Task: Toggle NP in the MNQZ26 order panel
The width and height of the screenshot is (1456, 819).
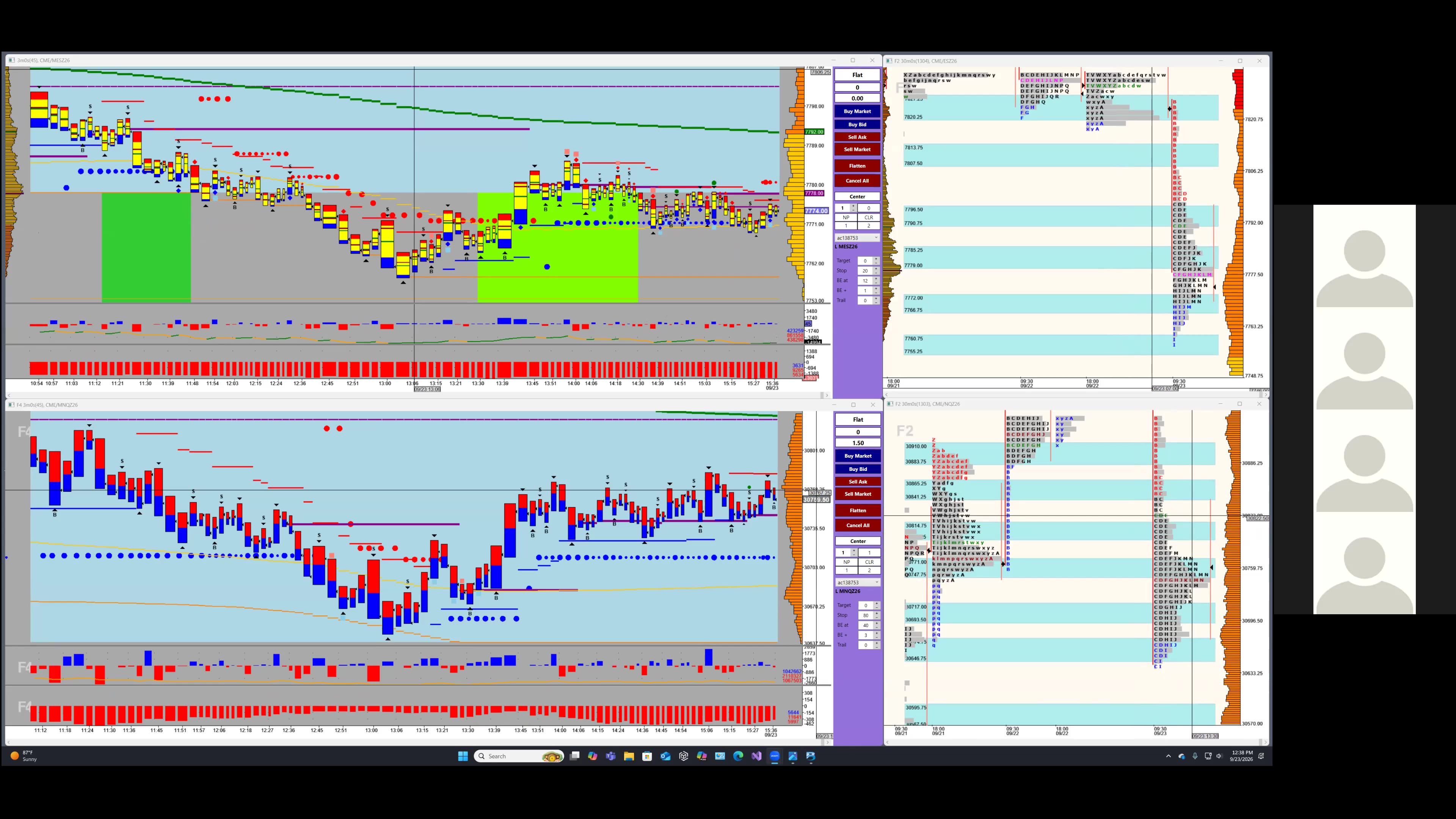Action: tap(847, 562)
